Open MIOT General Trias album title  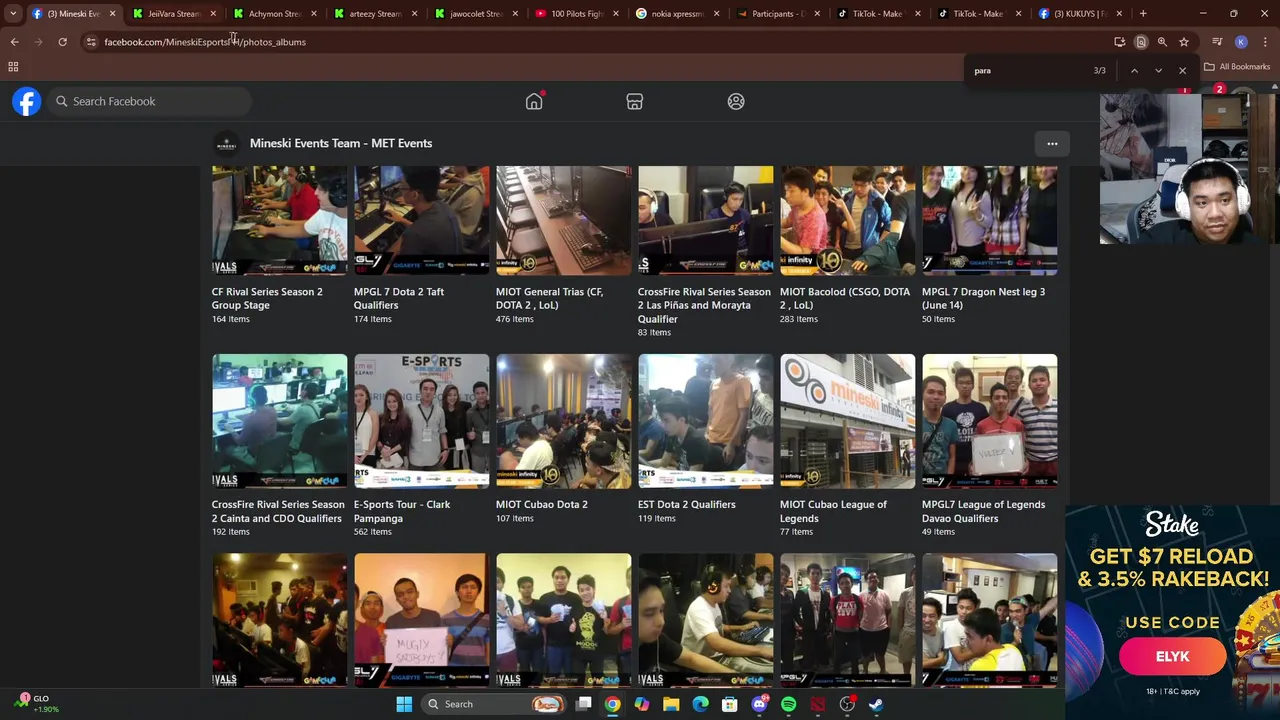pos(549,298)
